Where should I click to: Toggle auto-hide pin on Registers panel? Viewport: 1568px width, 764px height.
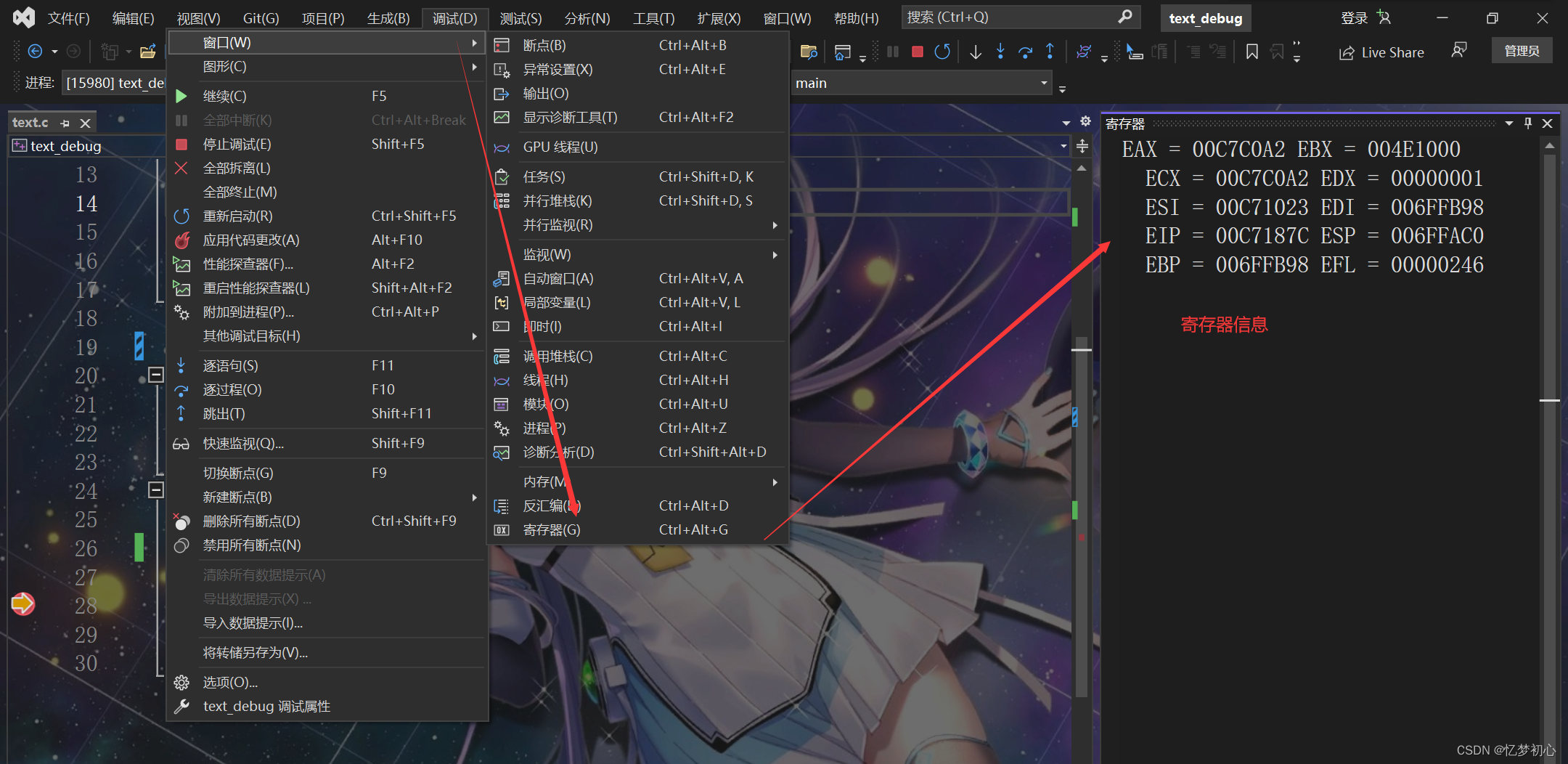[x=1528, y=123]
